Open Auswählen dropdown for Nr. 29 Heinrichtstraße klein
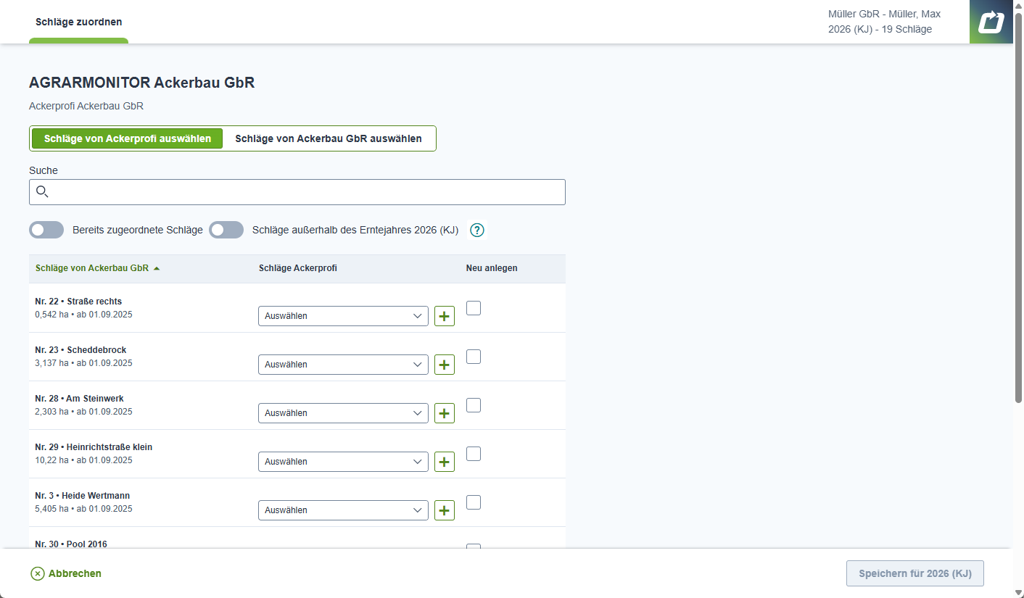1024x598 pixels. tap(343, 462)
